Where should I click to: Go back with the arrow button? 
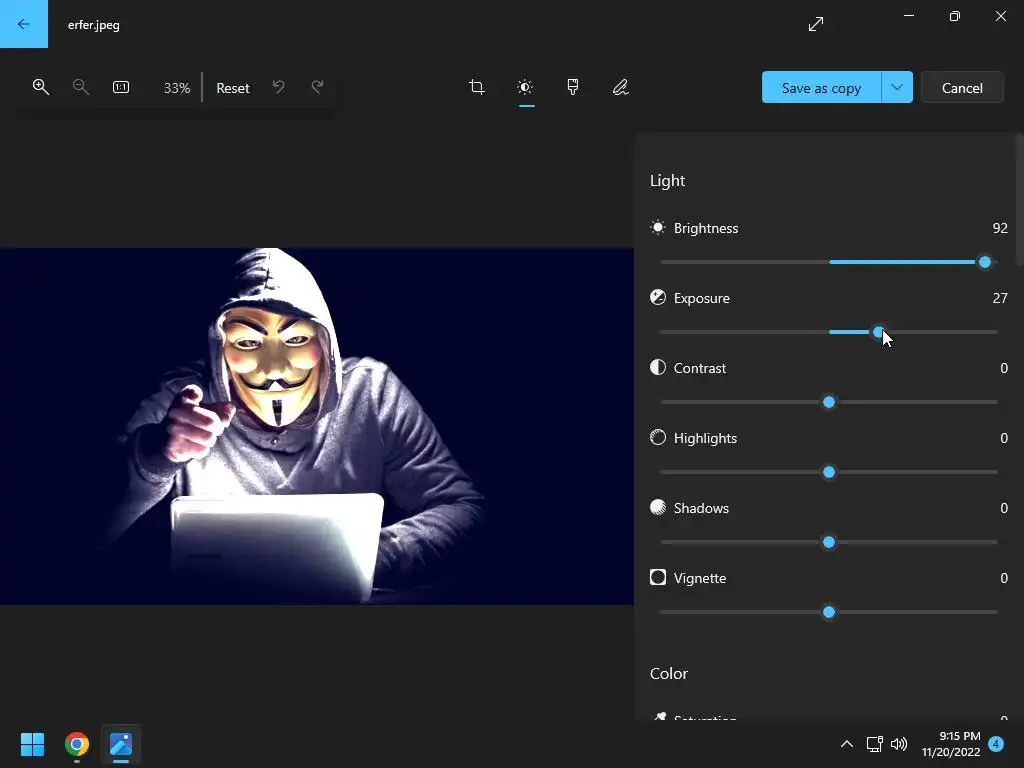coord(24,24)
